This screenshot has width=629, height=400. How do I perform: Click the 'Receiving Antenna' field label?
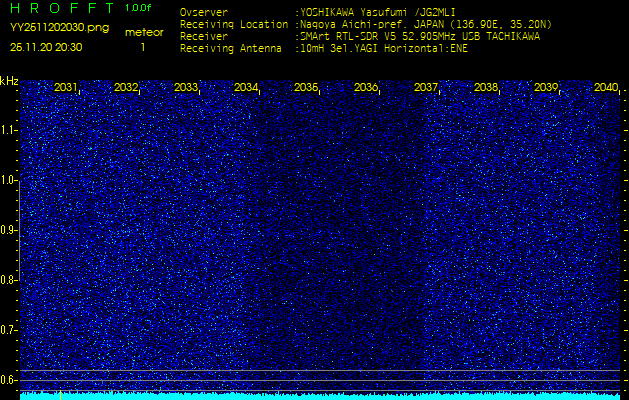tap(231, 49)
